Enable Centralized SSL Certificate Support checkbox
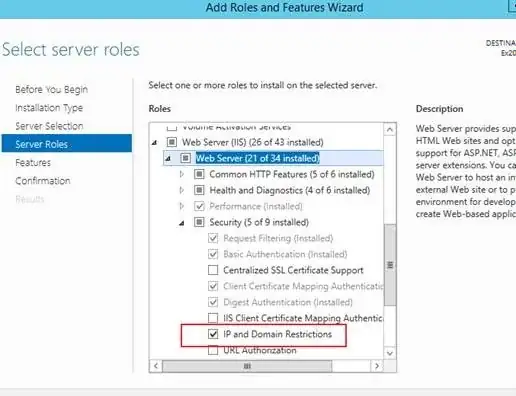The image size is (516, 396). [x=213, y=270]
